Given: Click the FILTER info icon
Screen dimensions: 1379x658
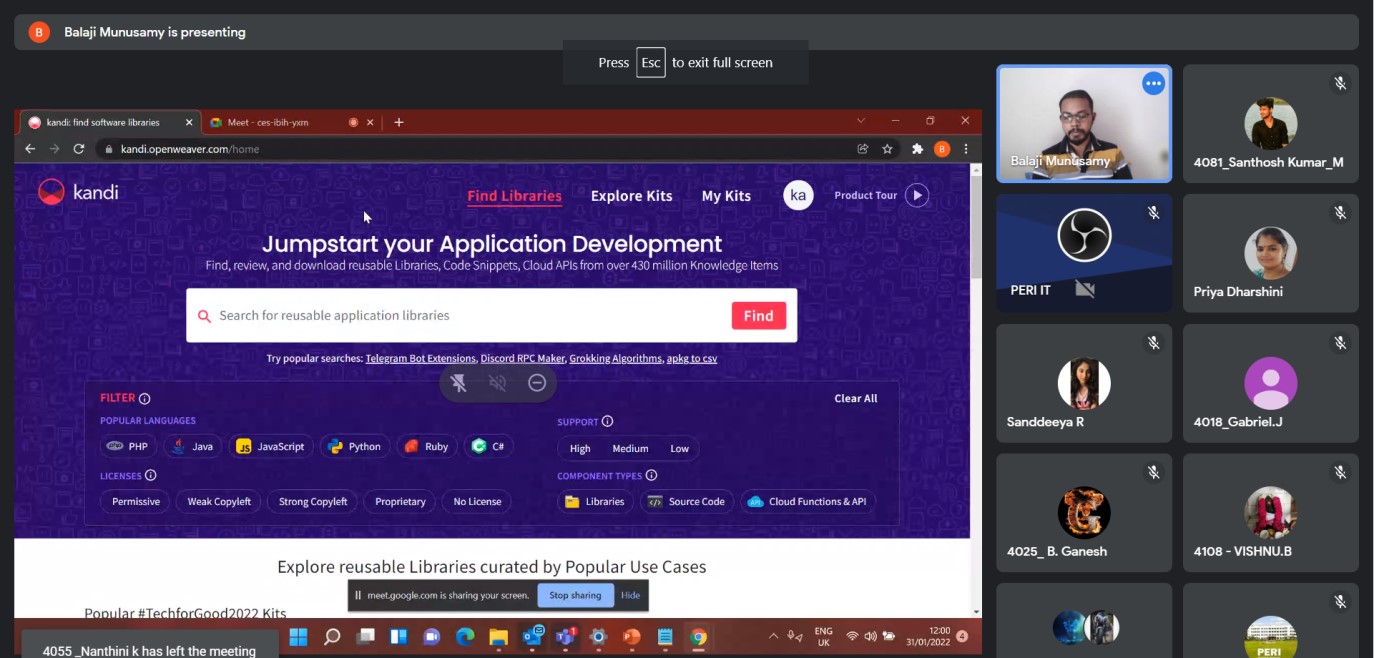Looking at the screenshot, I should coord(145,398).
